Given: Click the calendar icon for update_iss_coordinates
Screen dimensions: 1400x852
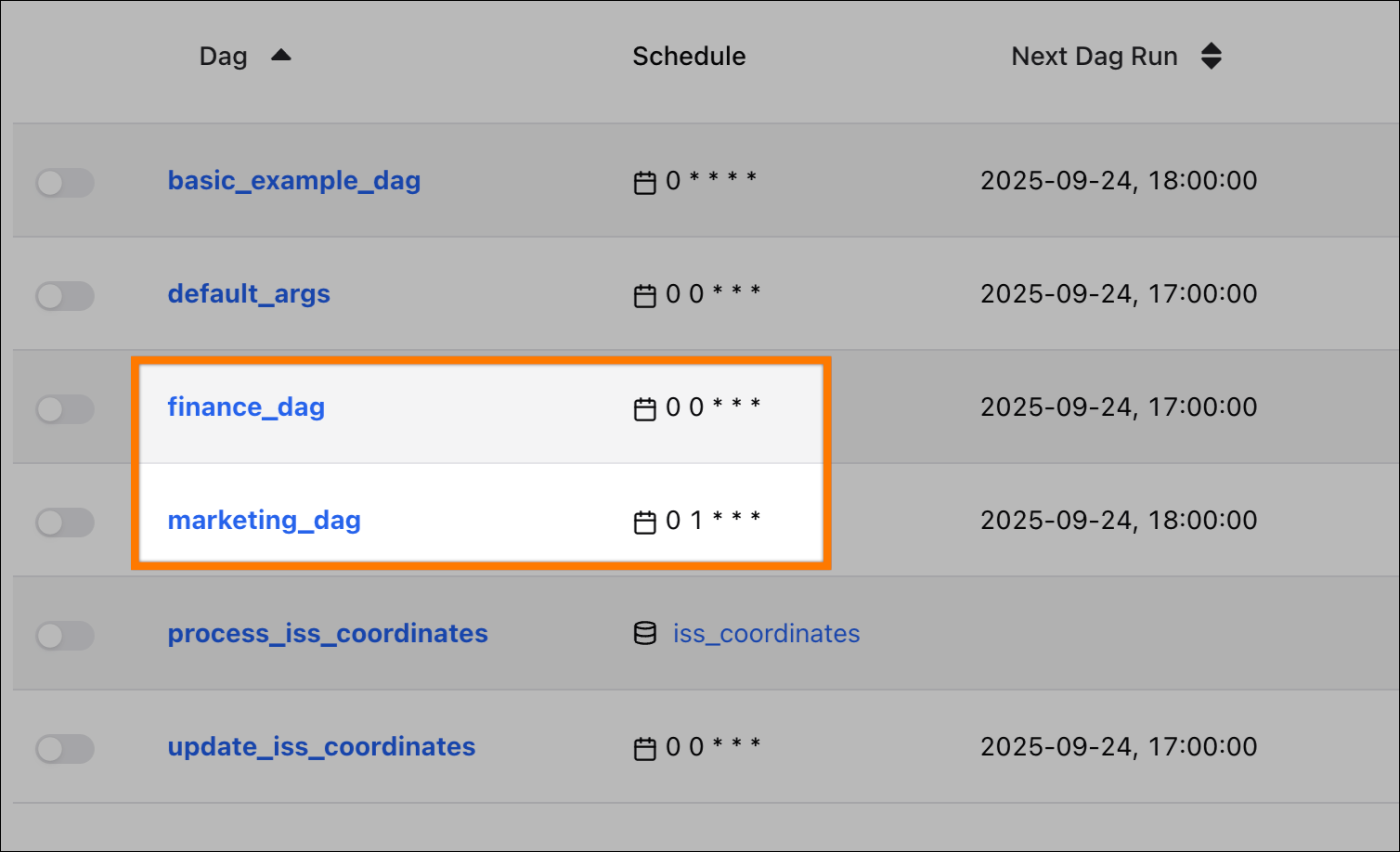Looking at the screenshot, I should [x=644, y=747].
